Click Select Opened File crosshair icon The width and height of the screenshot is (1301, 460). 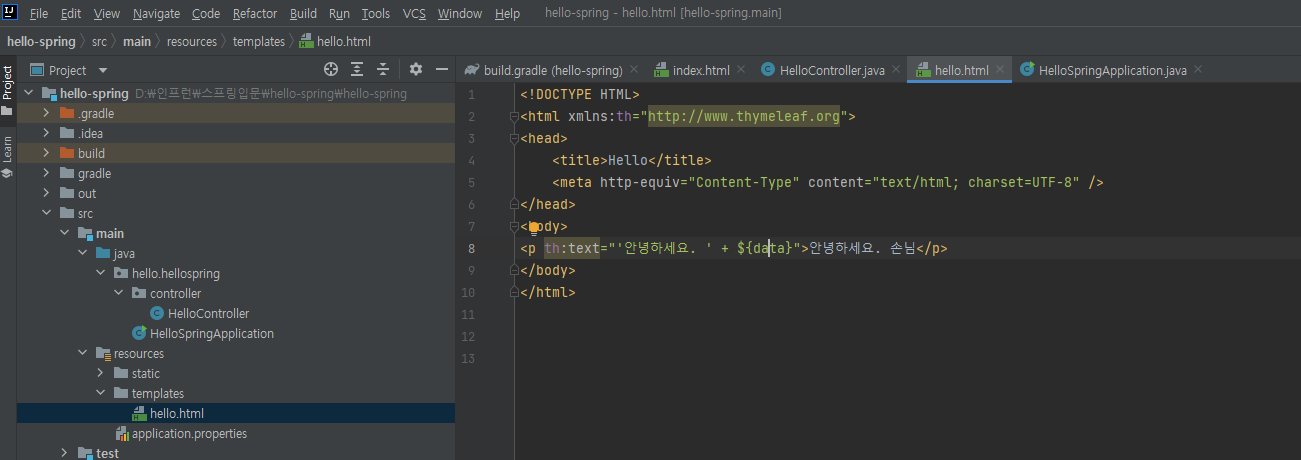(331, 70)
